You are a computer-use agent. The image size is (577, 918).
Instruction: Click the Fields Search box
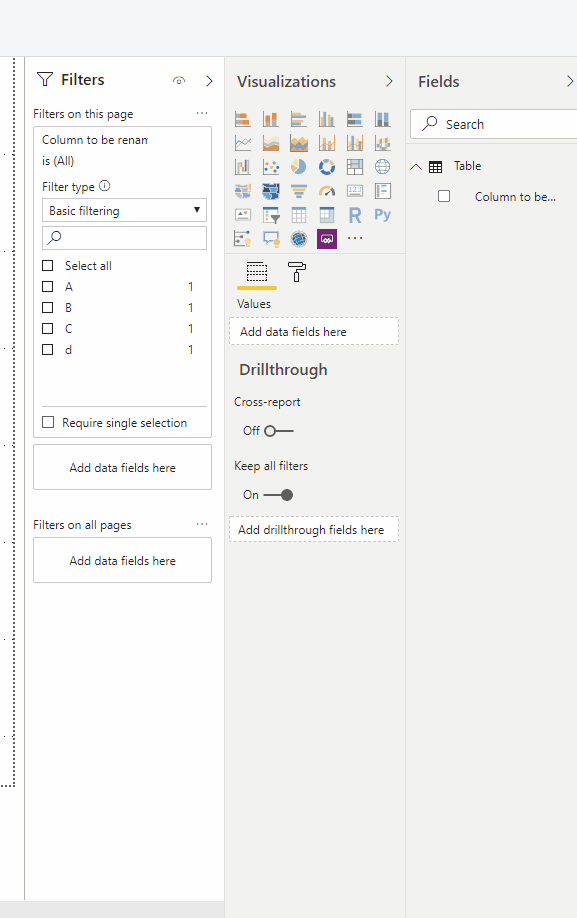coord(494,124)
